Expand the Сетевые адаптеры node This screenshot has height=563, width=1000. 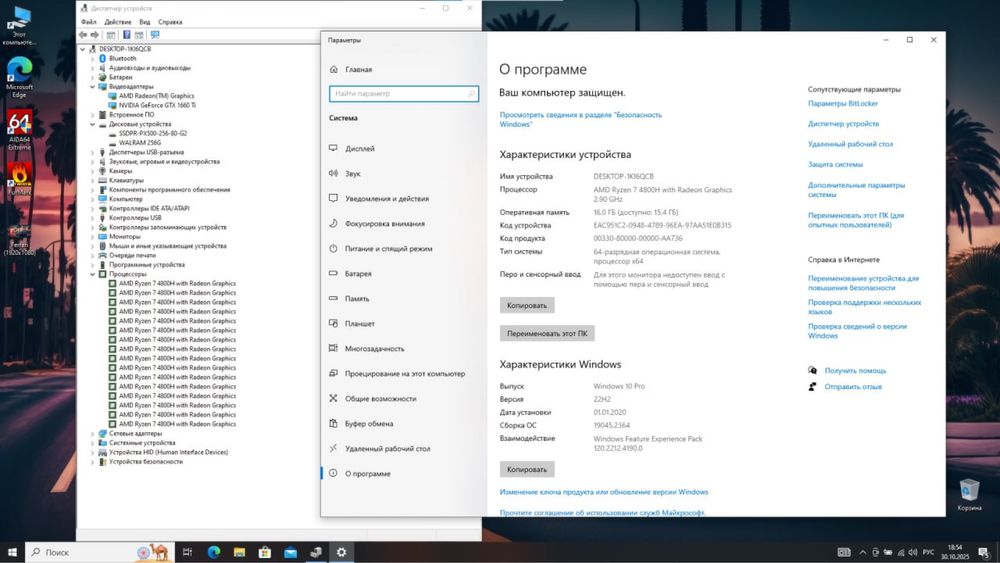92,434
